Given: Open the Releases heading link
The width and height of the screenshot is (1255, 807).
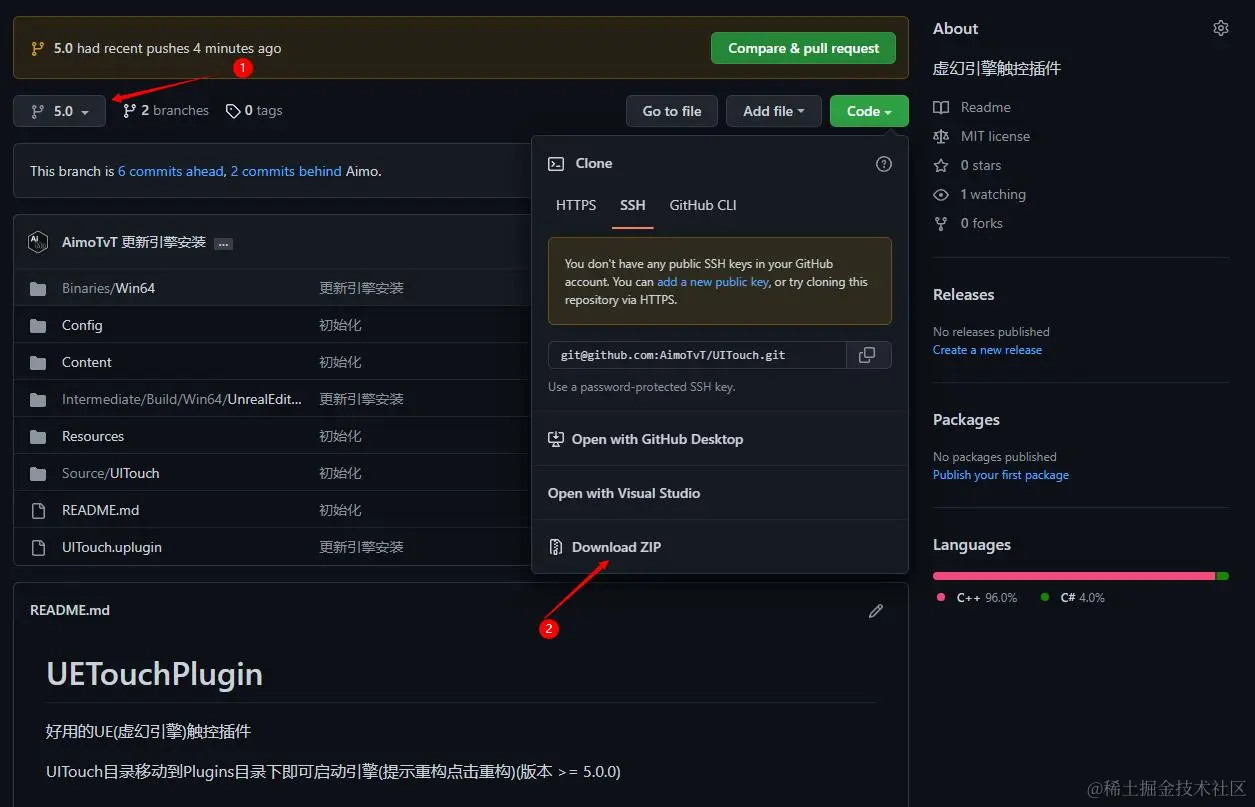Looking at the screenshot, I should coord(964,295).
